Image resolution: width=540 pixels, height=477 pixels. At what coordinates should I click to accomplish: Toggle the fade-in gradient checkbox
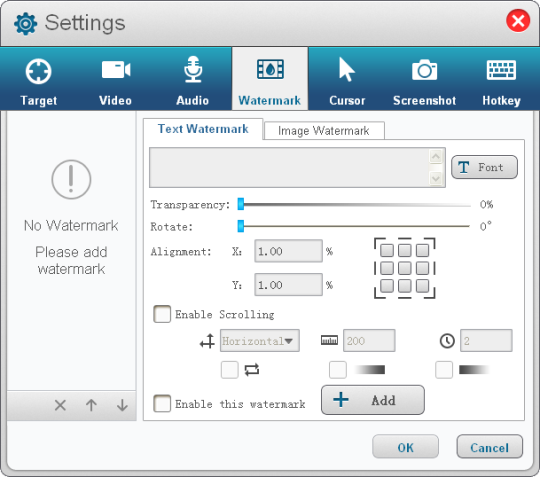[x=338, y=370]
